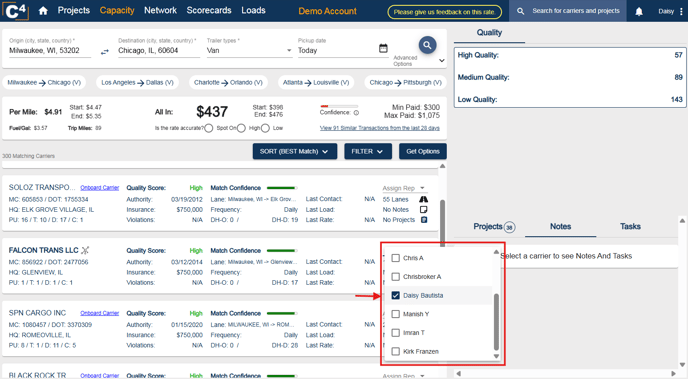This screenshot has width=688, height=379.
Task: Open the pickup date calendar icon
Action: coord(383,48)
